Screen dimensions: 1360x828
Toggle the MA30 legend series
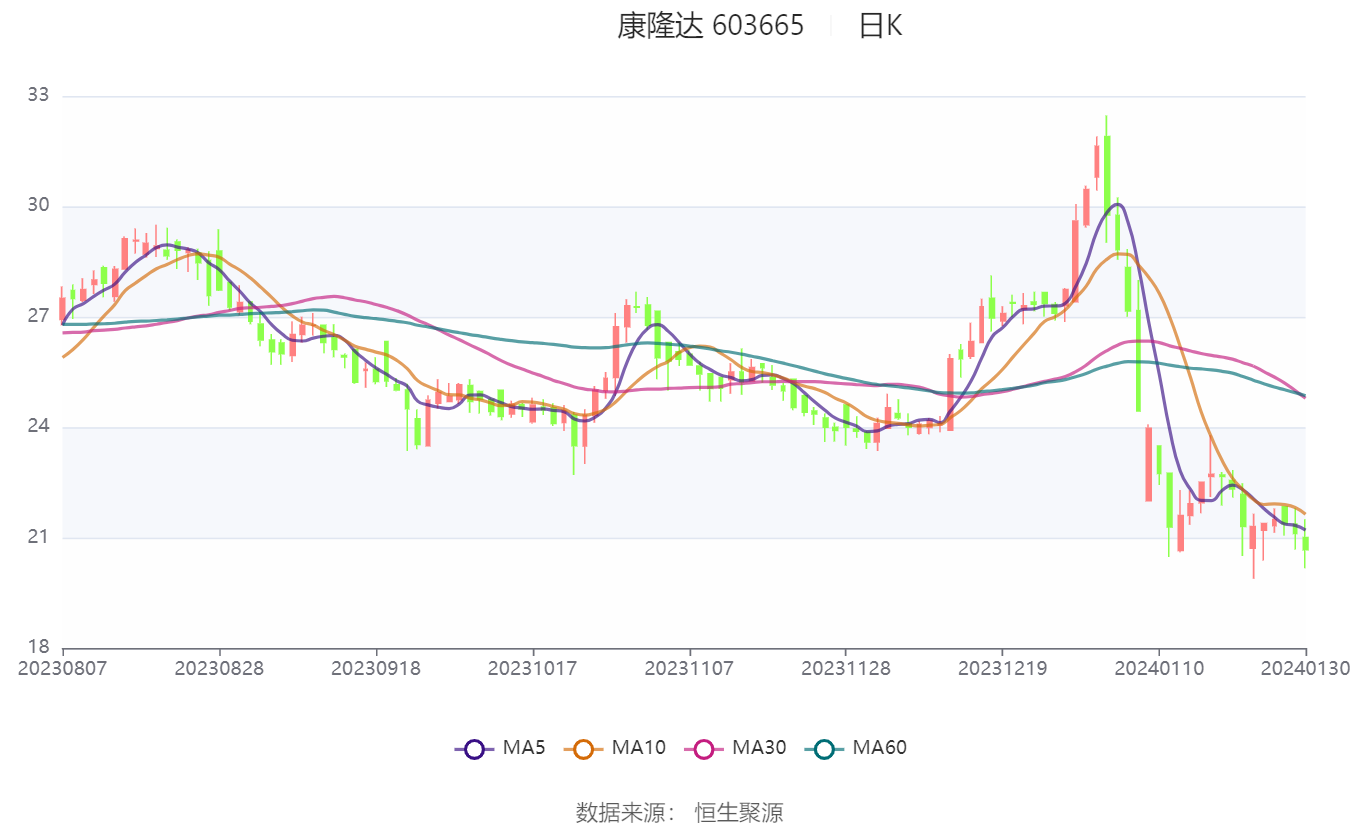tap(735, 747)
